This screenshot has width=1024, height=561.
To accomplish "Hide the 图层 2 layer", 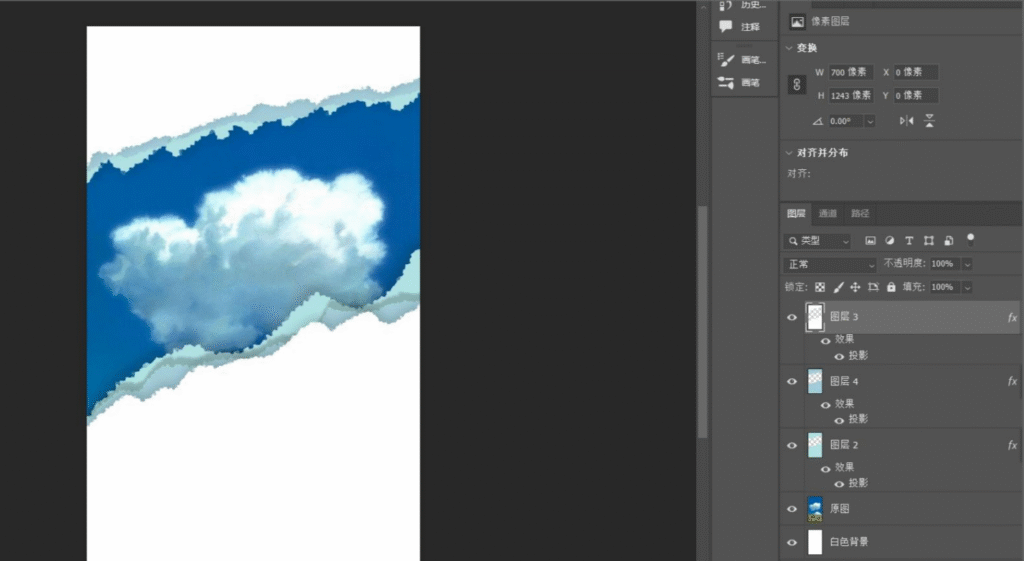I will [x=792, y=445].
